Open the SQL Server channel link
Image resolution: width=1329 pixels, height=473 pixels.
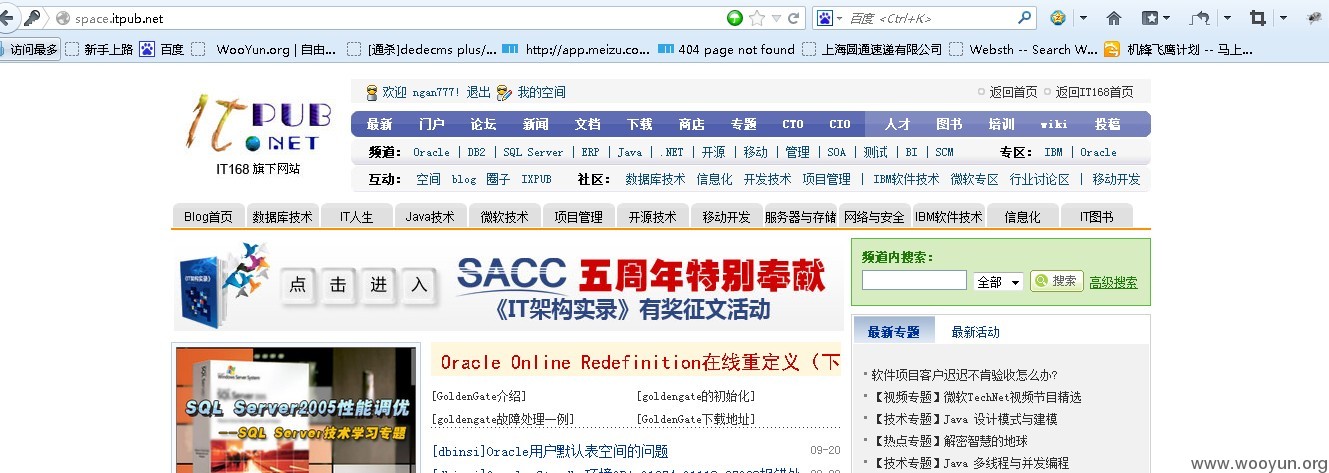click(x=533, y=152)
